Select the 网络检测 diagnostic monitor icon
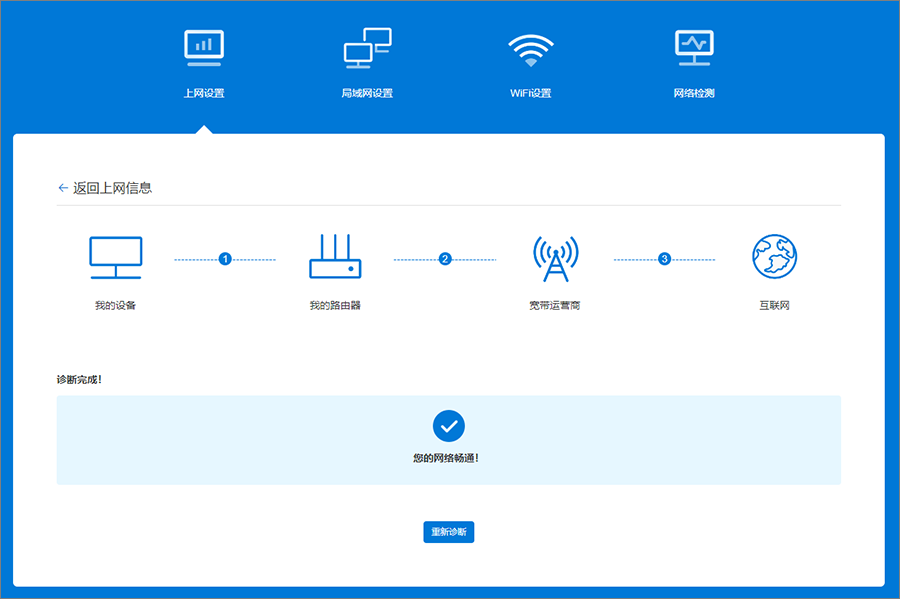900x599 pixels. tap(694, 48)
